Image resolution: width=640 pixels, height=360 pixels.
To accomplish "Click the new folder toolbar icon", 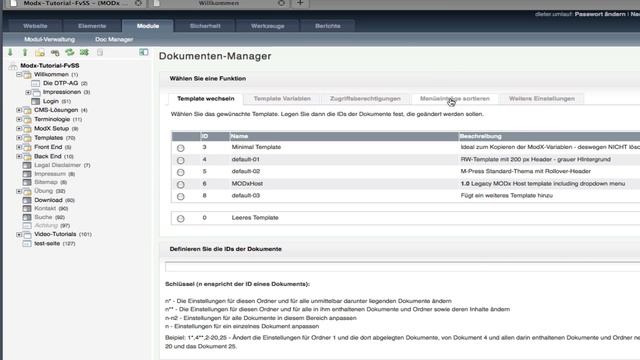I will [x=40, y=53].
